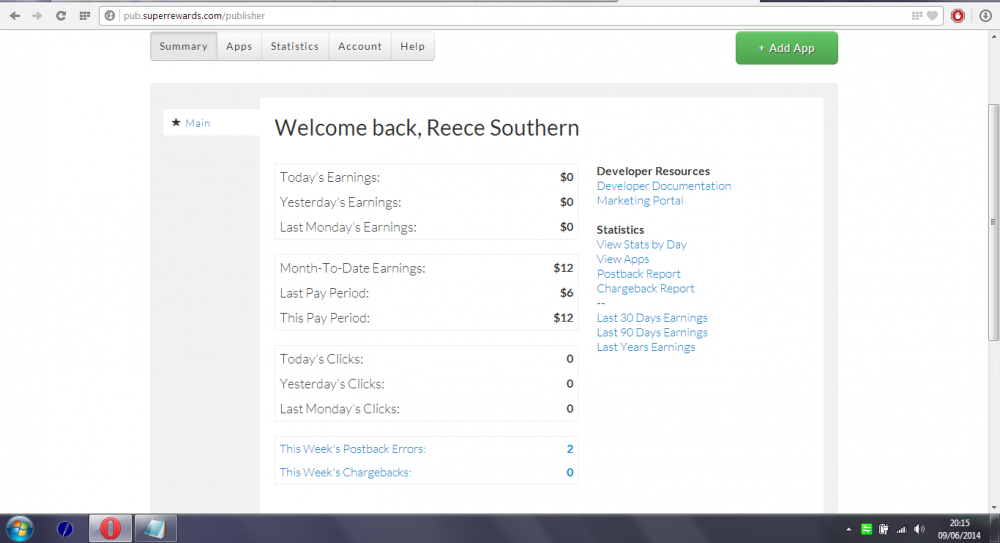Select Main in the left sidebar
The height and width of the screenshot is (543, 1000).
197,123
